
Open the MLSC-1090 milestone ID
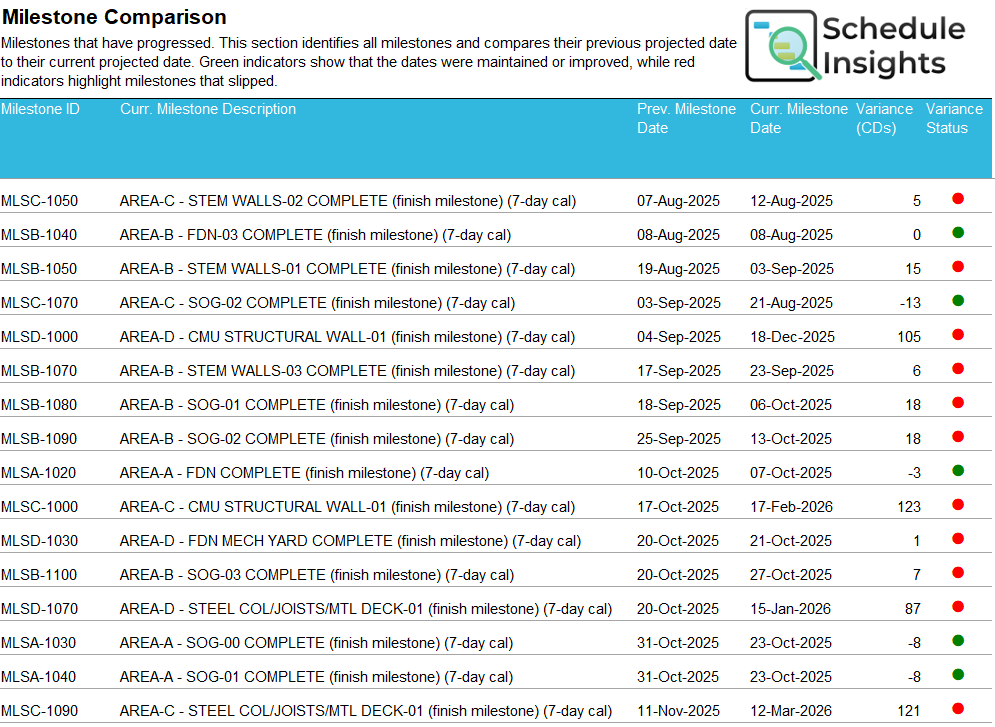click(39, 711)
